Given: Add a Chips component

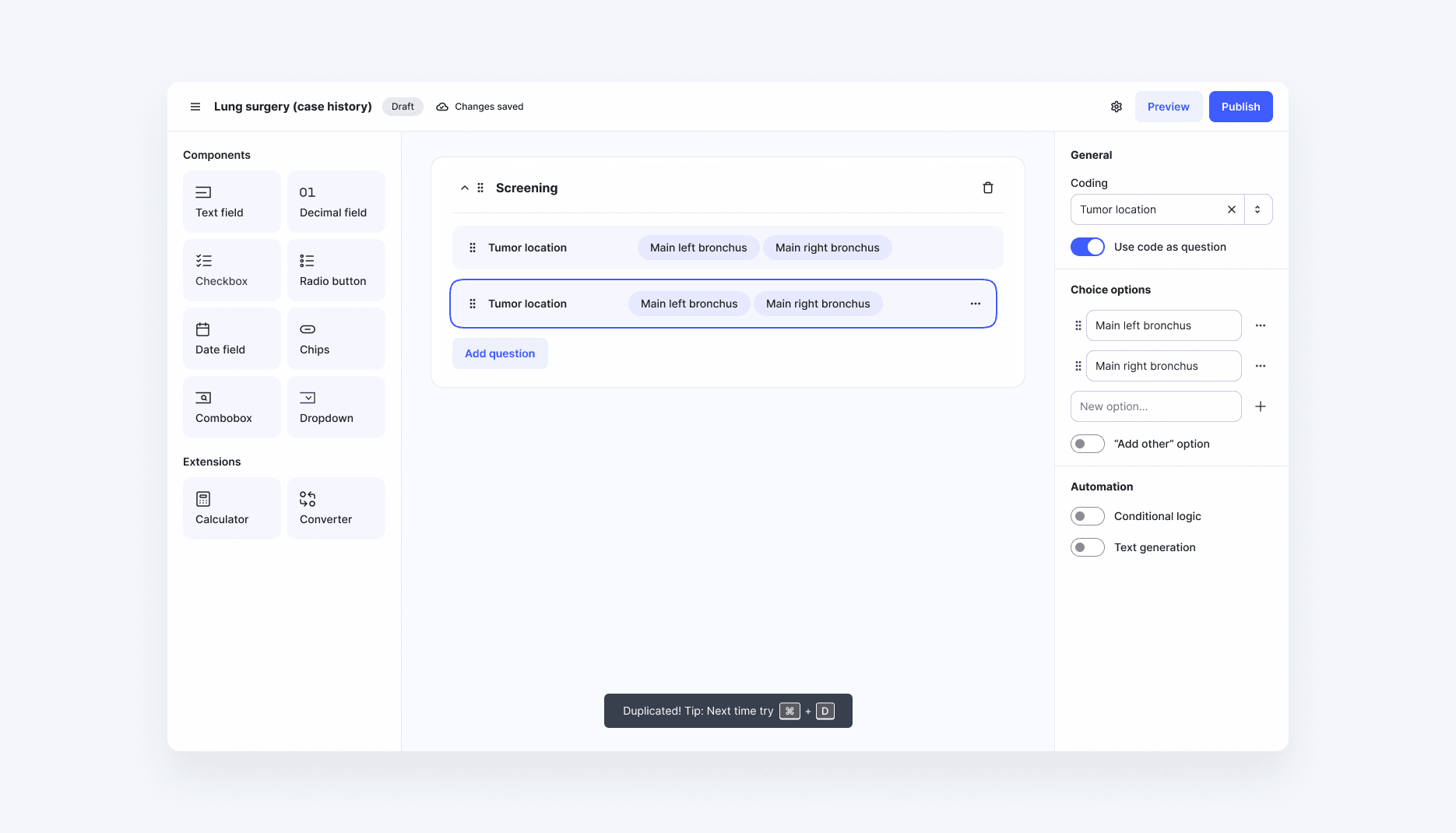Looking at the screenshot, I should click(336, 339).
